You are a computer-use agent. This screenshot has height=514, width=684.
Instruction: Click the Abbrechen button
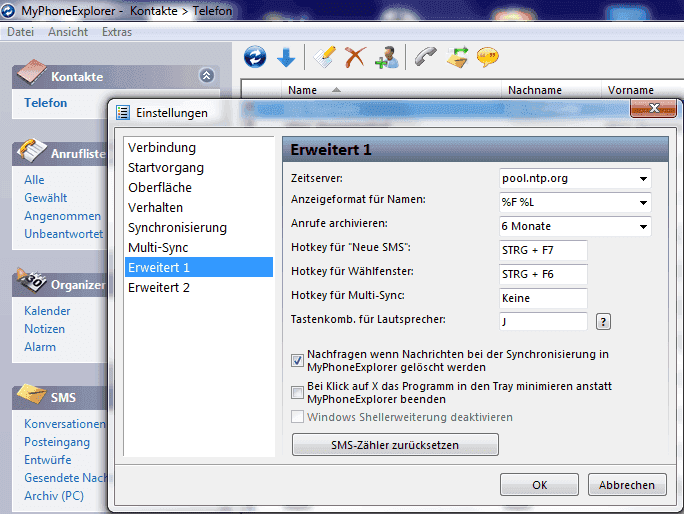pos(627,485)
